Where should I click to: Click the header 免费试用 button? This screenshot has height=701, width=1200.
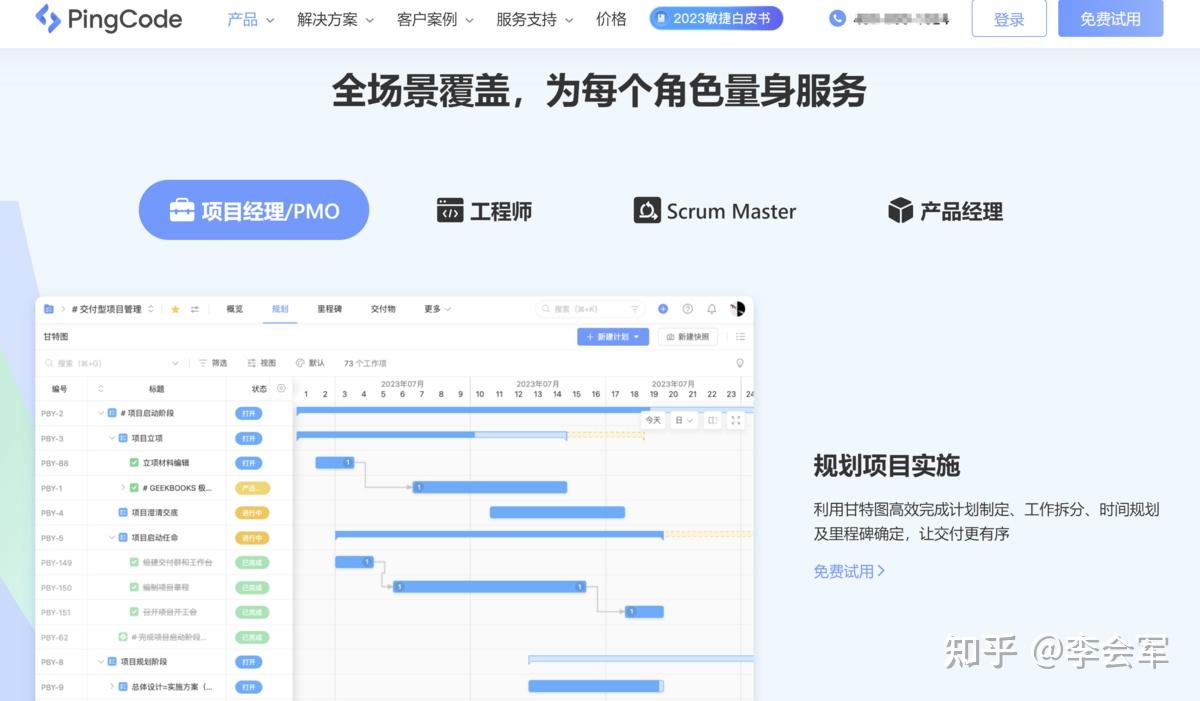point(1110,19)
